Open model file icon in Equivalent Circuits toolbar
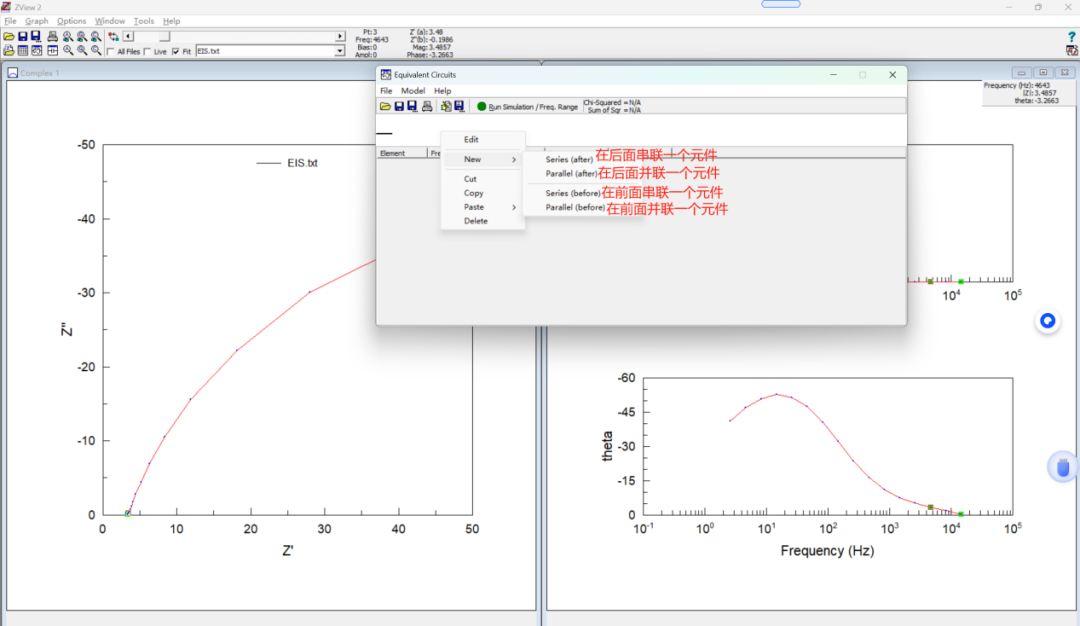 (385, 106)
